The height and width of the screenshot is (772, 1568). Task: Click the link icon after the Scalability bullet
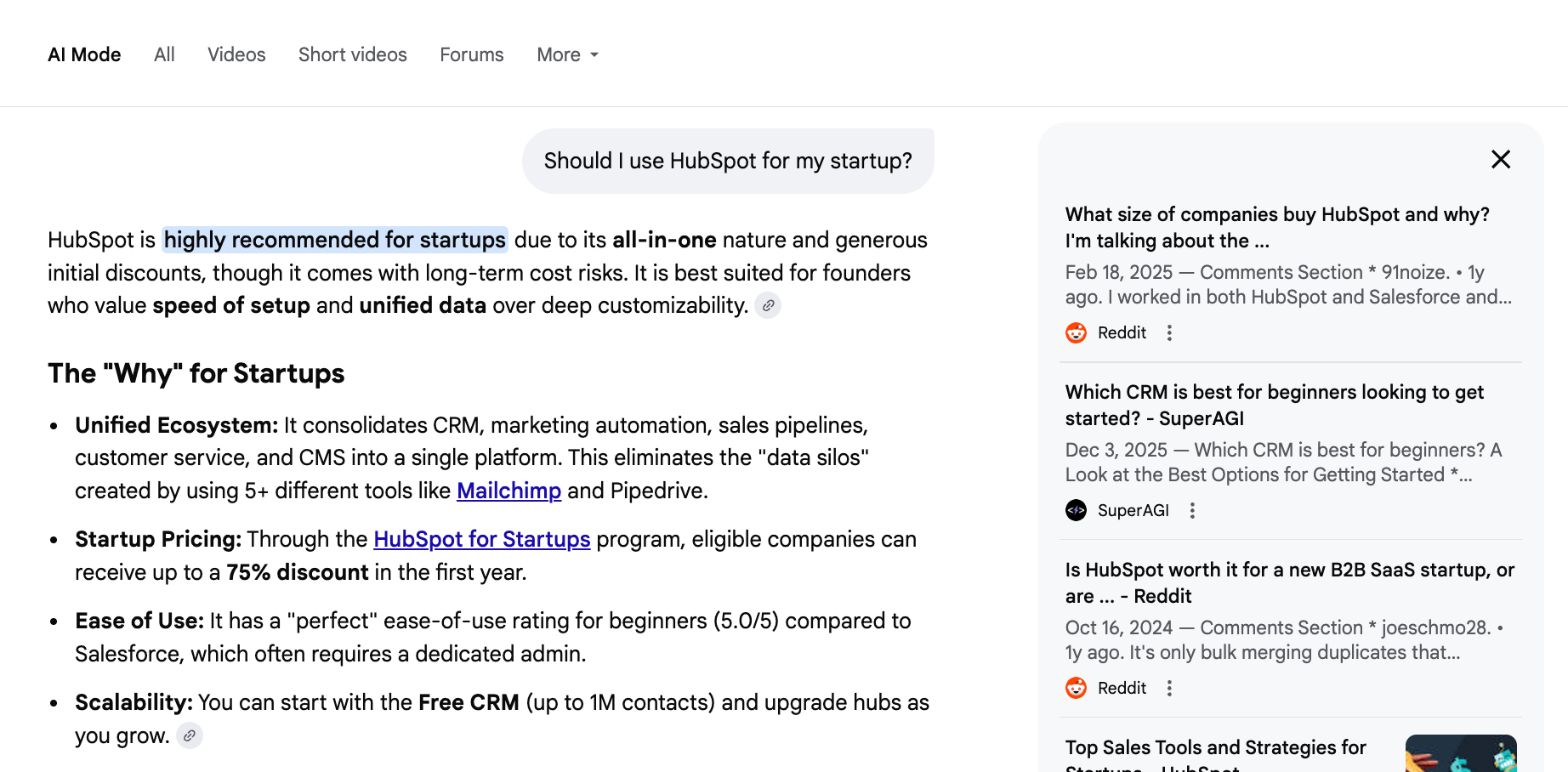pyautogui.click(x=190, y=735)
